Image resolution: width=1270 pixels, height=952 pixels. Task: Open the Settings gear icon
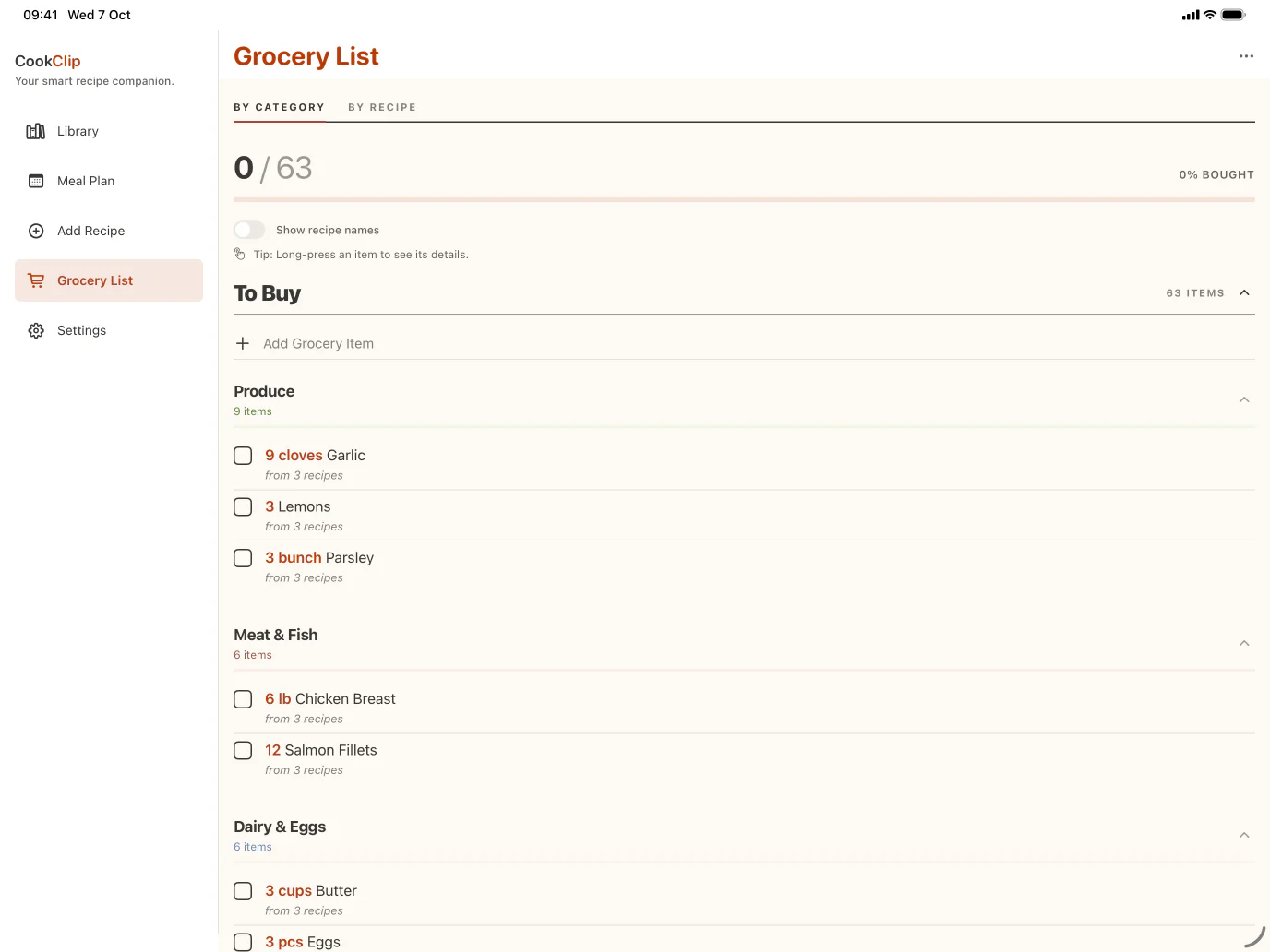pos(36,330)
